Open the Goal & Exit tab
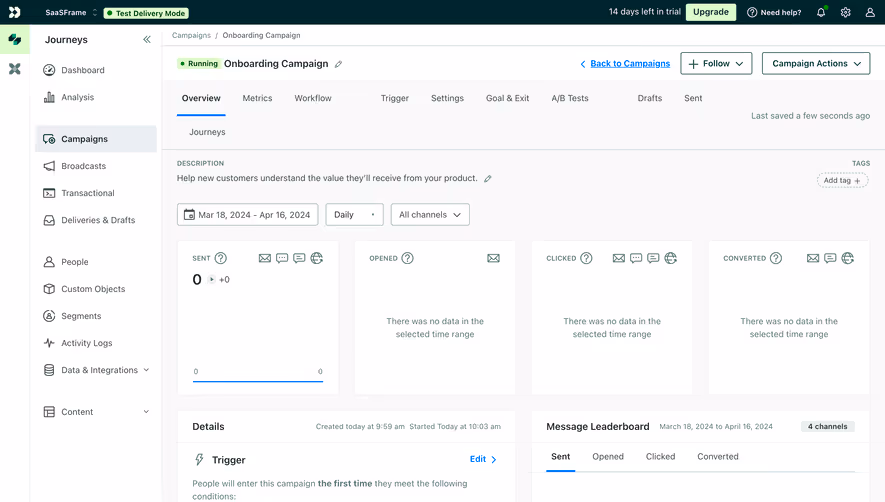 pyautogui.click(x=507, y=98)
